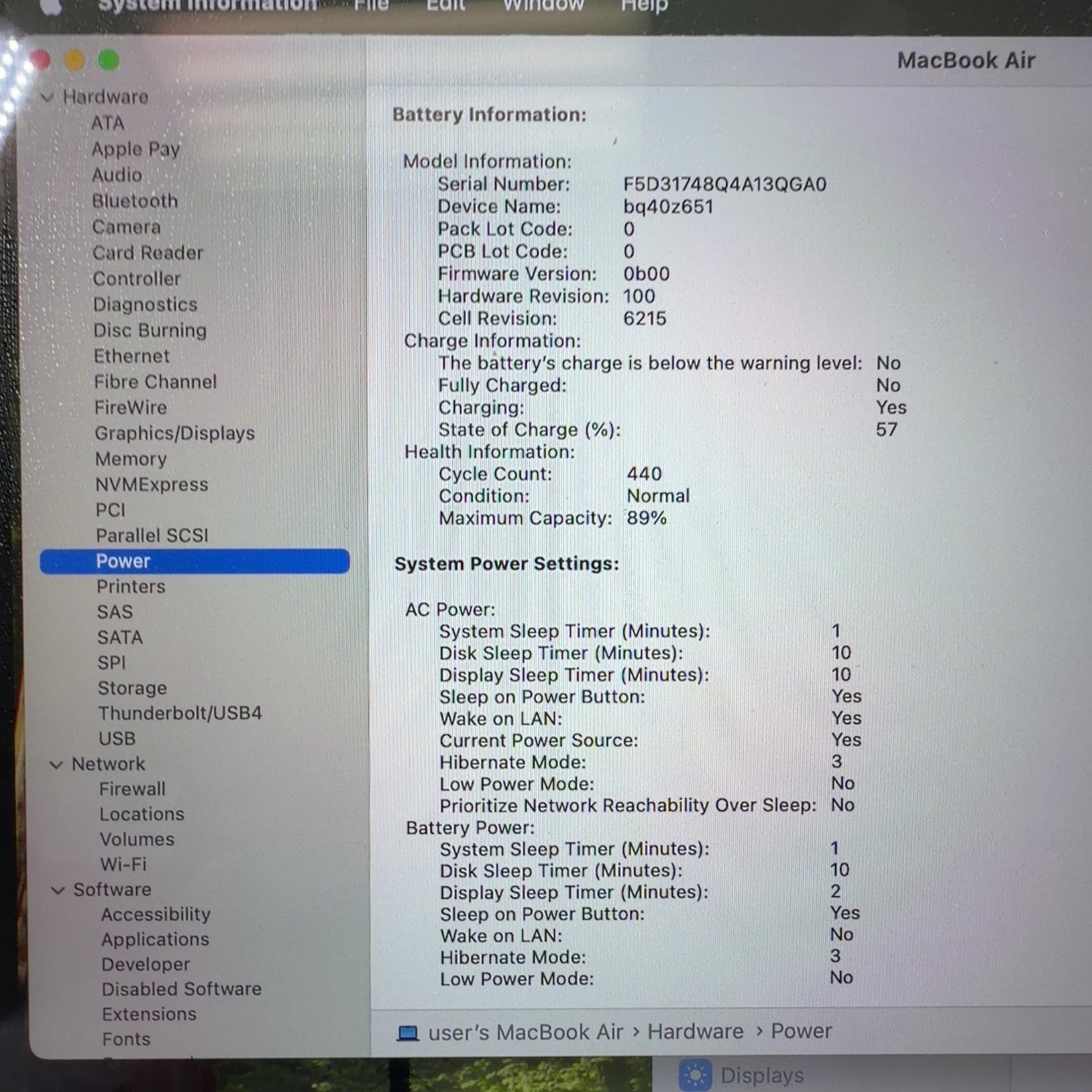
Task: Open the File menu
Action: pyautogui.click(x=371, y=6)
